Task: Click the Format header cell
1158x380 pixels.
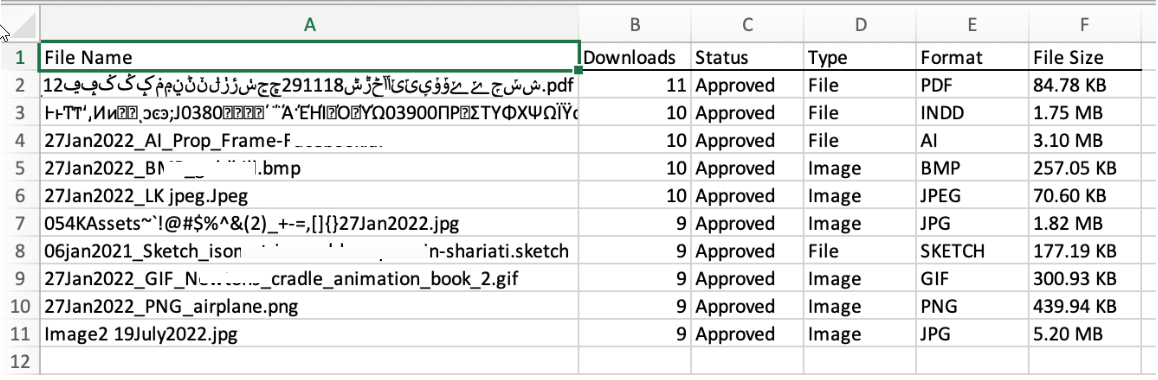Action: 972,57
